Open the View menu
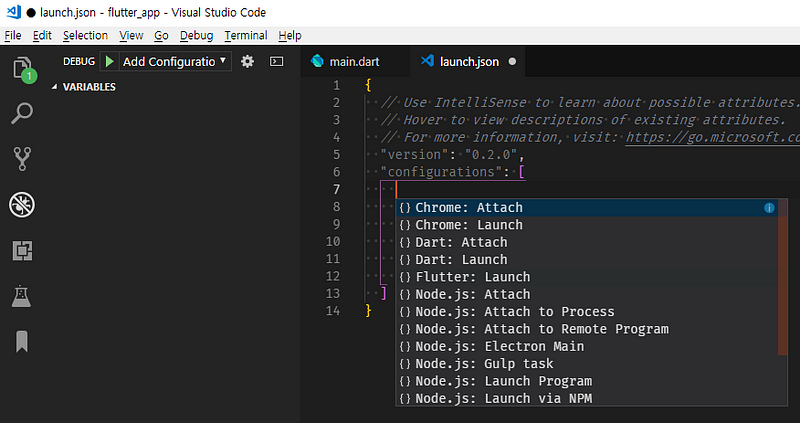 point(131,36)
